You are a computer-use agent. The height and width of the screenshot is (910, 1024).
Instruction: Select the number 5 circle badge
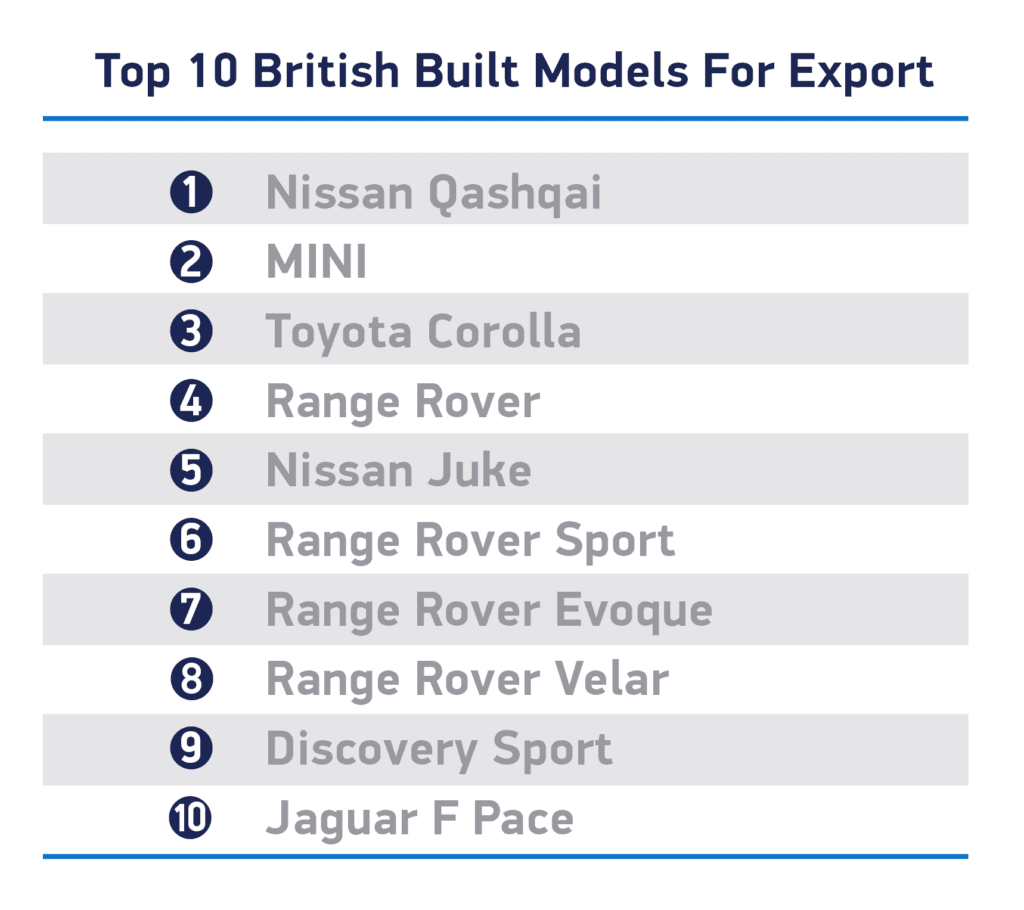[x=191, y=471]
